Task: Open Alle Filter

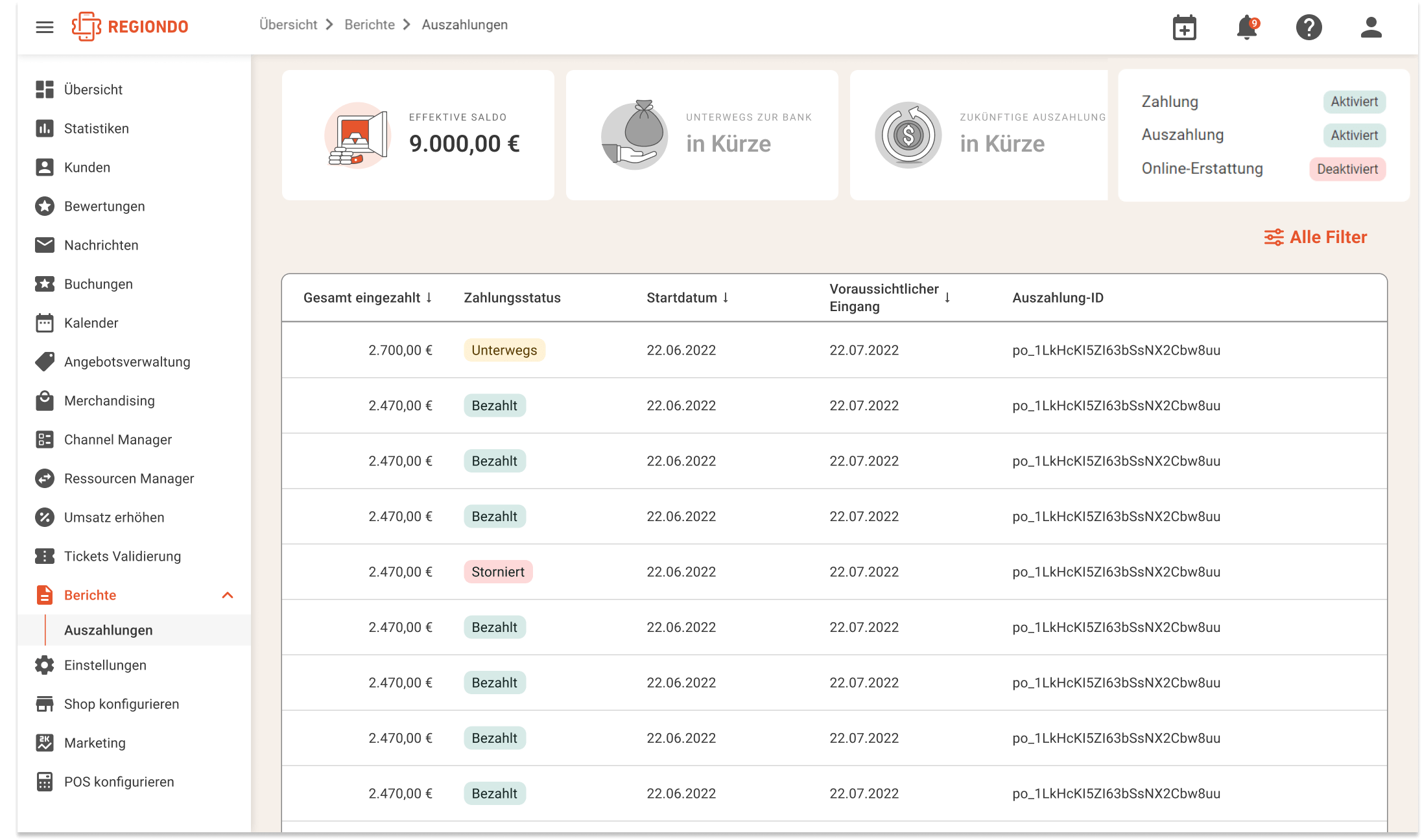Action: pos(1316,237)
